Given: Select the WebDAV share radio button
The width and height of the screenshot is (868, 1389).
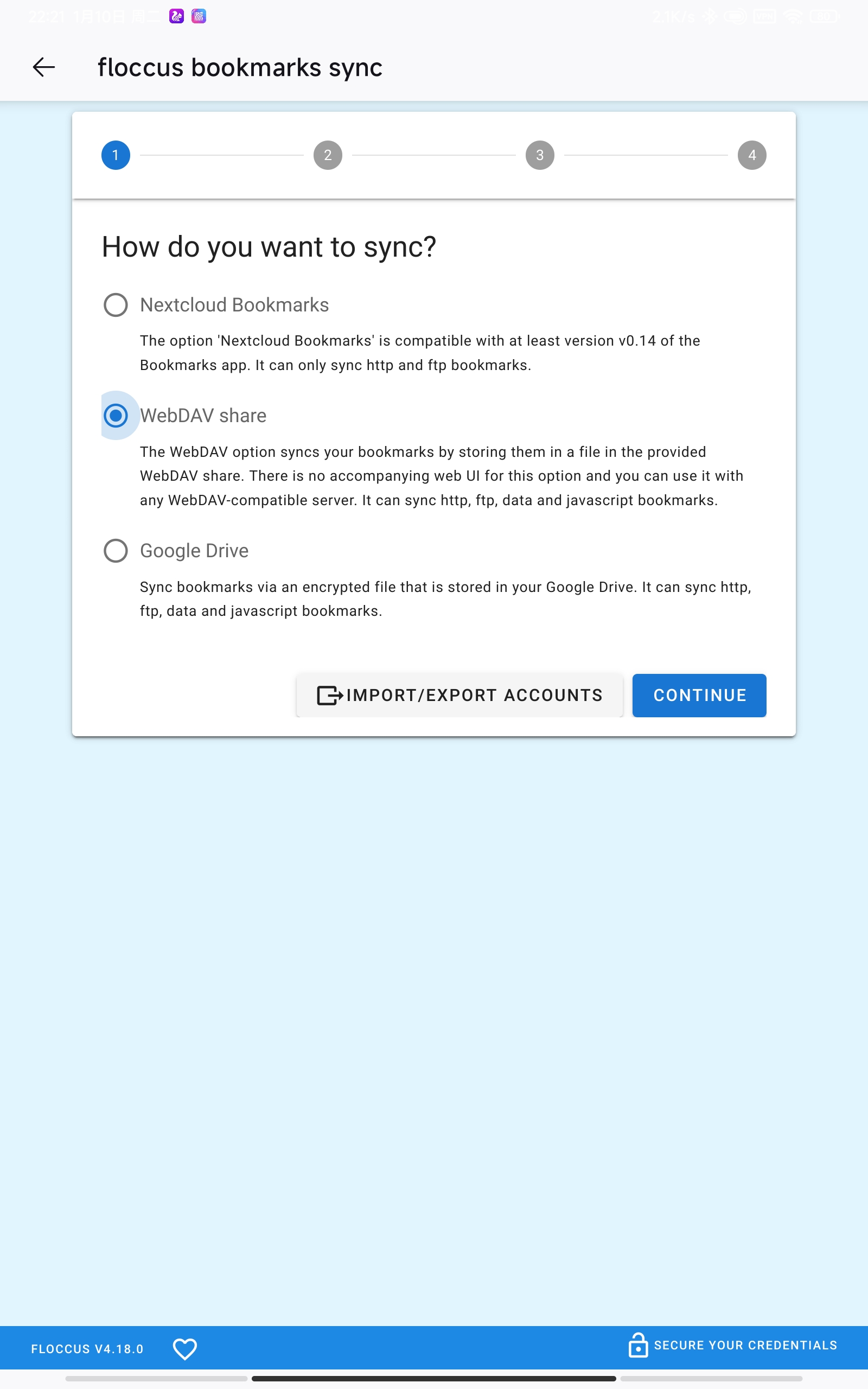Looking at the screenshot, I should pyautogui.click(x=116, y=416).
